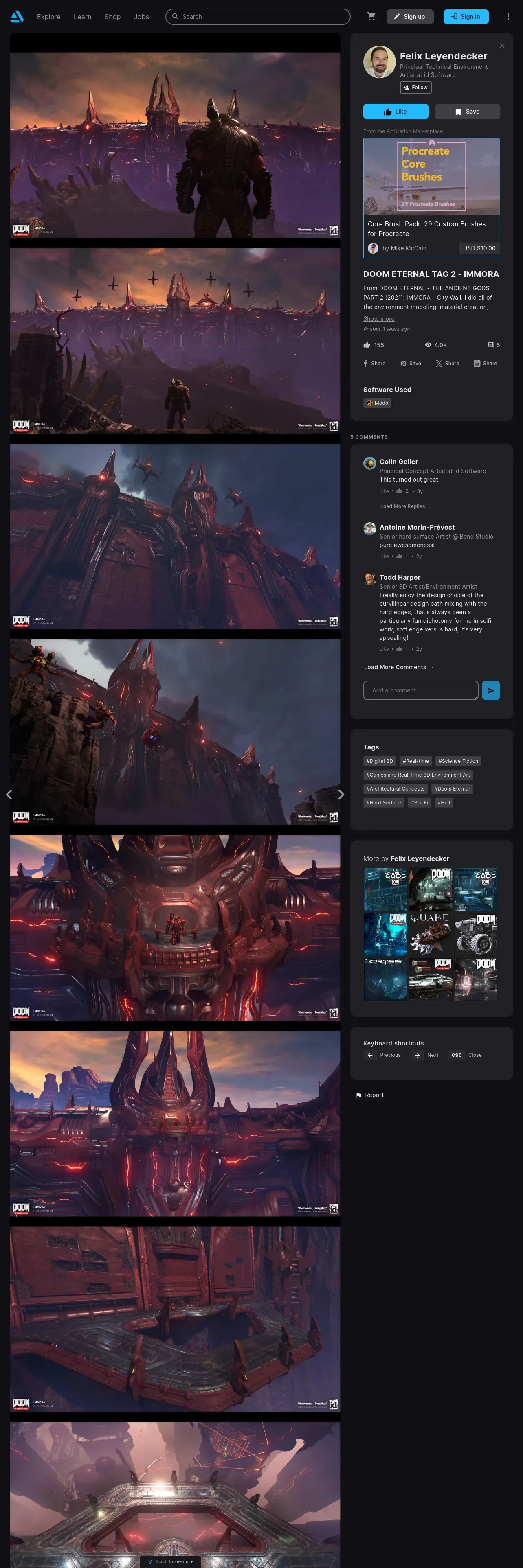
Task: Click the 4.0K views count
Action: click(x=436, y=345)
